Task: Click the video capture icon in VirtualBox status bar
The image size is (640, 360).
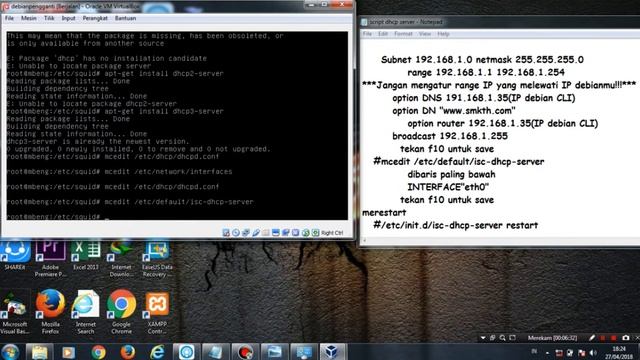Action: coord(285,233)
